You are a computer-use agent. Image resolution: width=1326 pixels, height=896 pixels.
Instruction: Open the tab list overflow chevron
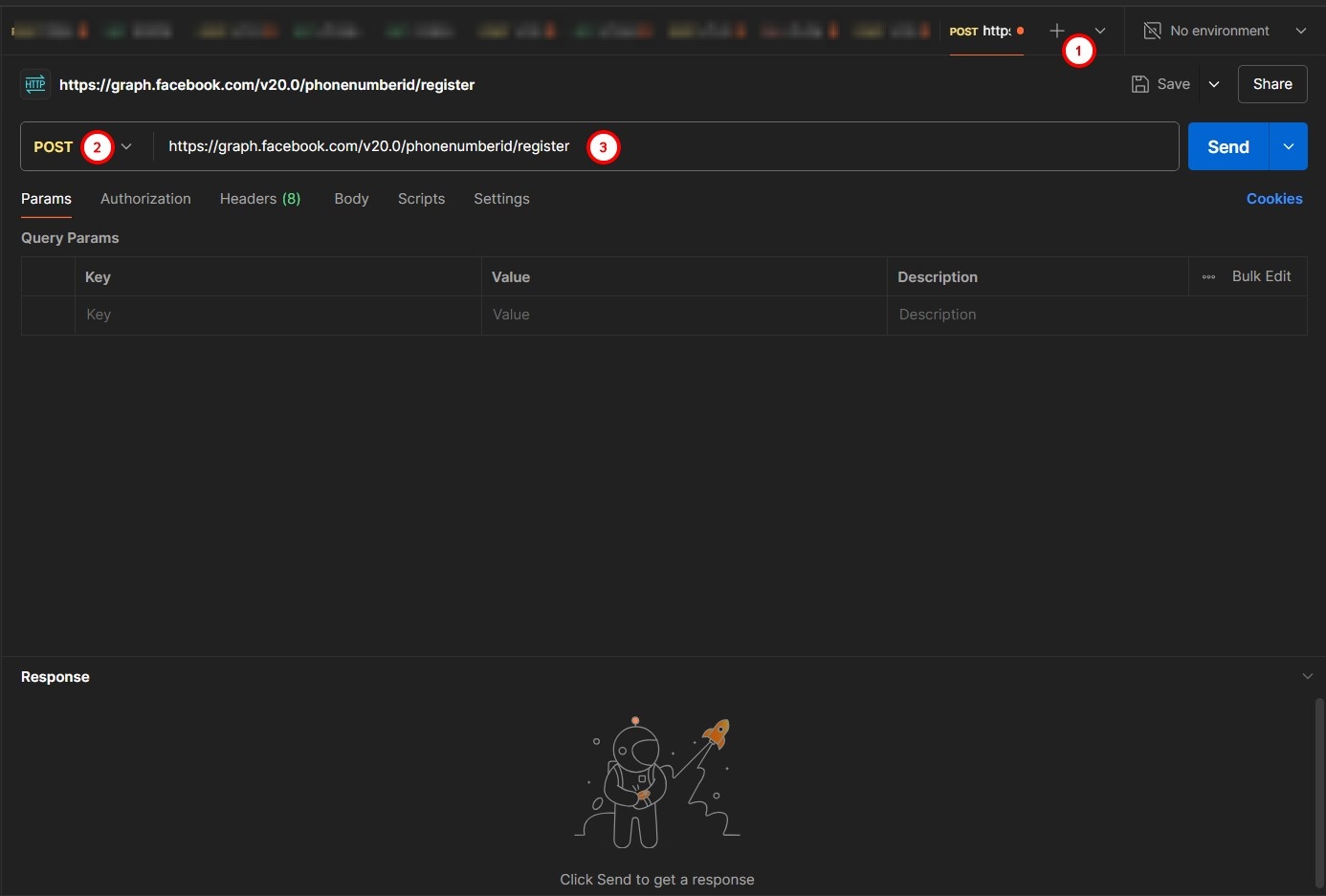(x=1100, y=31)
